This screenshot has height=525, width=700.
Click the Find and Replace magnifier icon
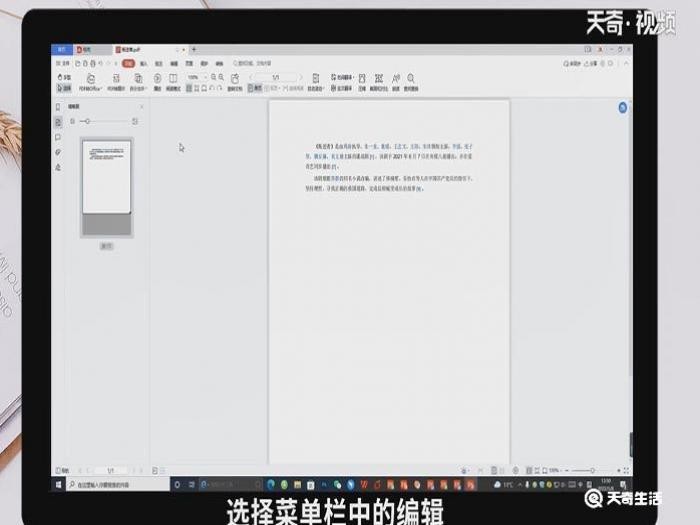click(411, 80)
